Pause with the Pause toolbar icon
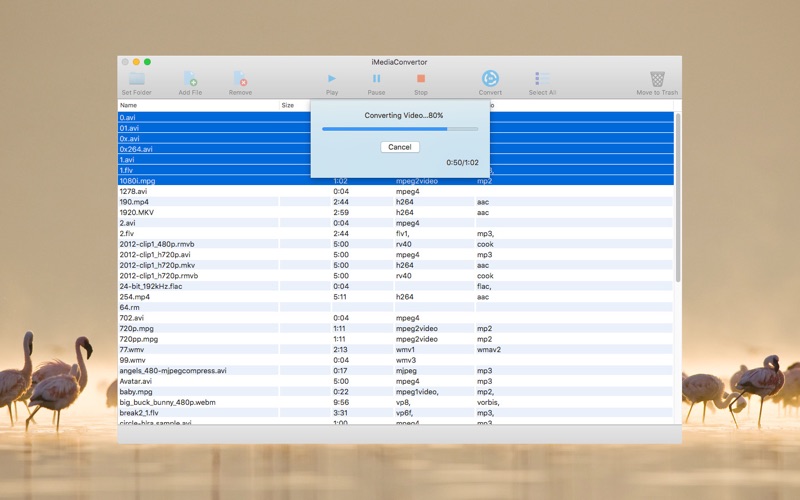This screenshot has width=800, height=500. point(376,79)
